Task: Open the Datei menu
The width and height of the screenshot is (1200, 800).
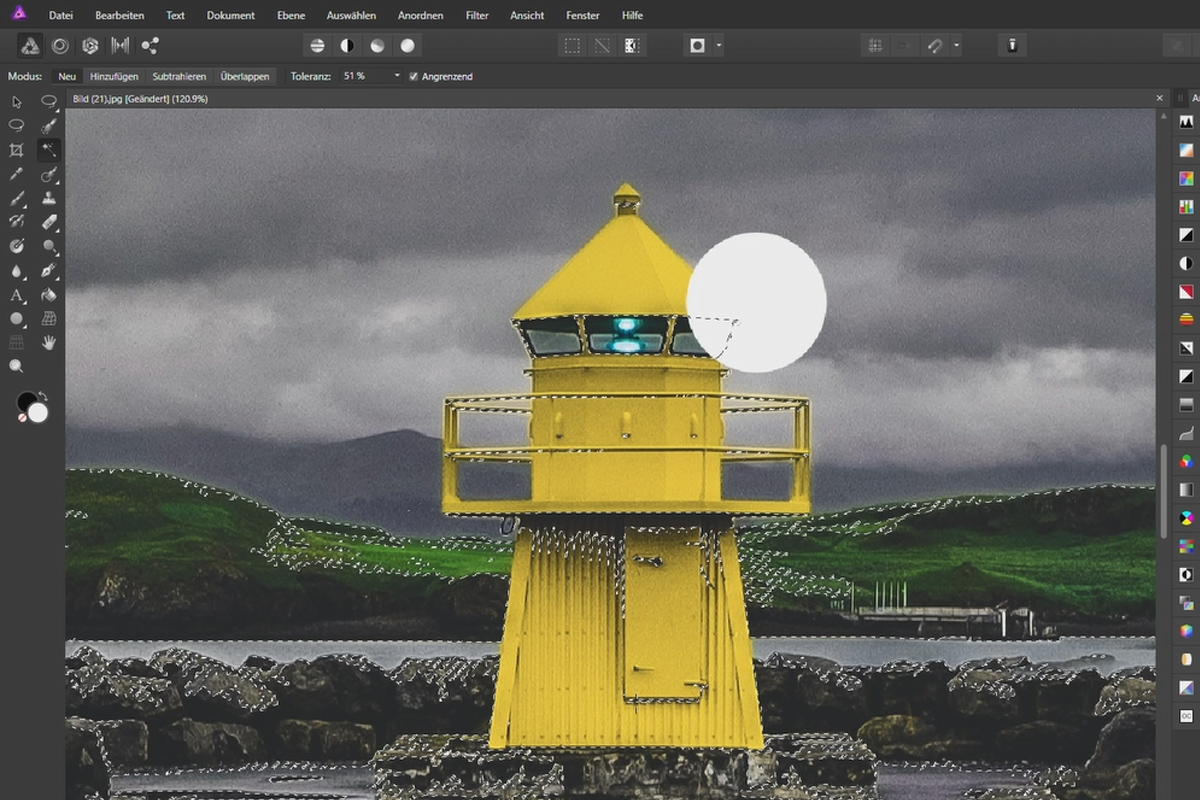Action: coord(61,15)
